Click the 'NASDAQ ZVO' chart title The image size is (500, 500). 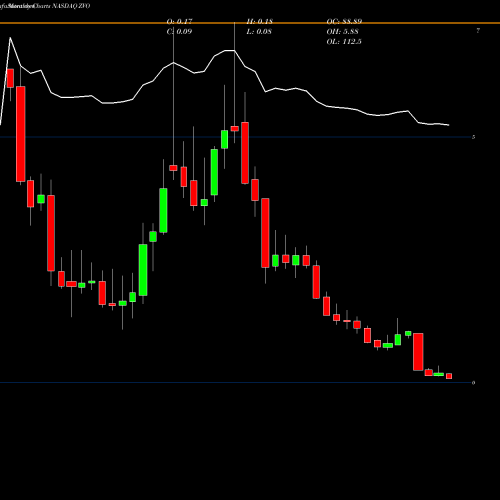pos(71,6)
